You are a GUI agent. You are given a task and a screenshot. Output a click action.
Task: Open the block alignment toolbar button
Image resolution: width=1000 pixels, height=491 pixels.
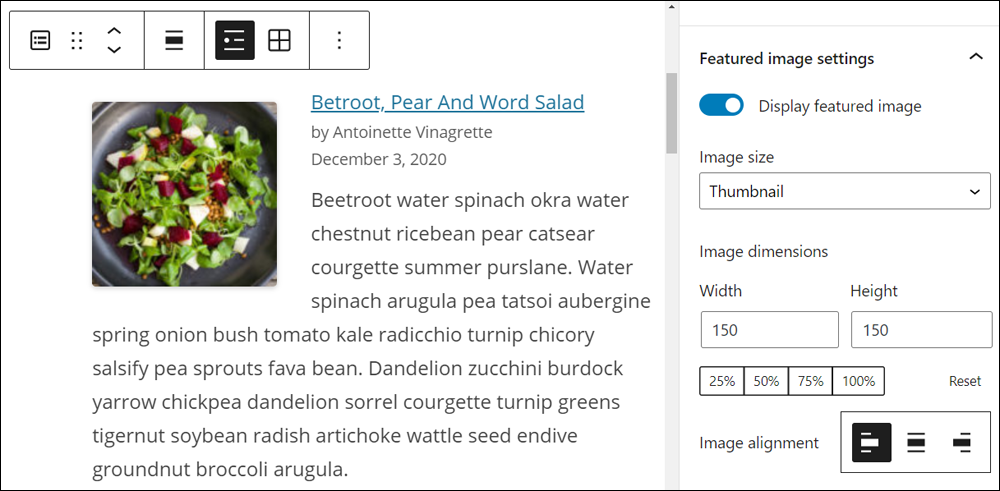click(174, 41)
